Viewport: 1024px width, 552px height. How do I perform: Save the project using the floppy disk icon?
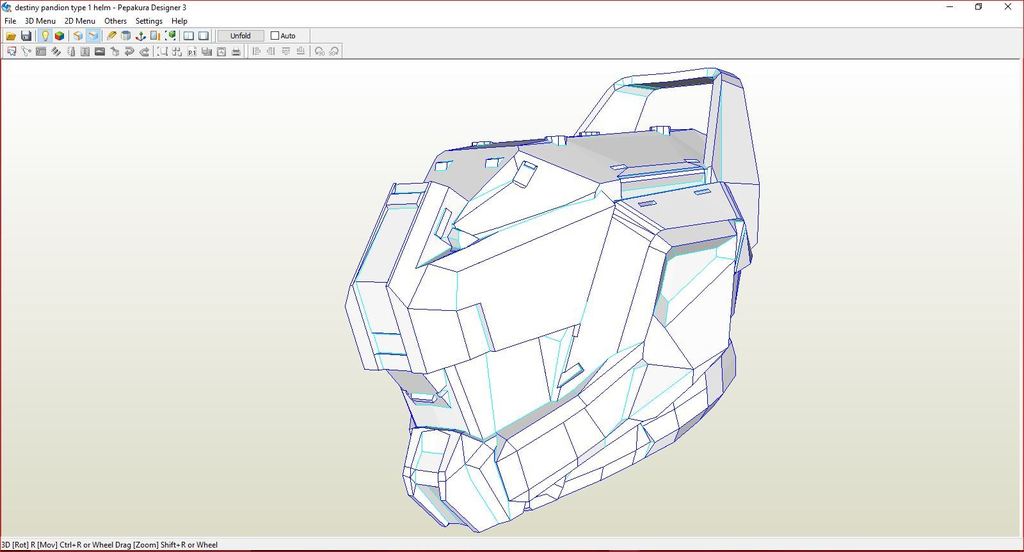click(26, 36)
